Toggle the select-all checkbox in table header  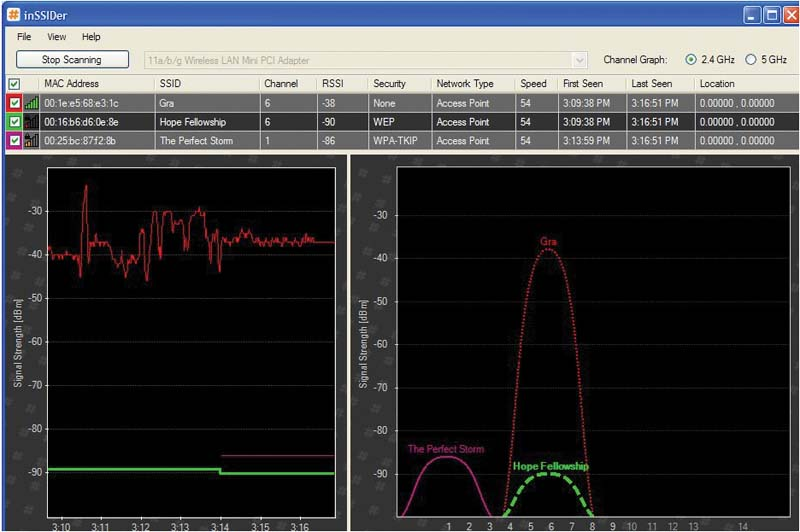[14, 84]
